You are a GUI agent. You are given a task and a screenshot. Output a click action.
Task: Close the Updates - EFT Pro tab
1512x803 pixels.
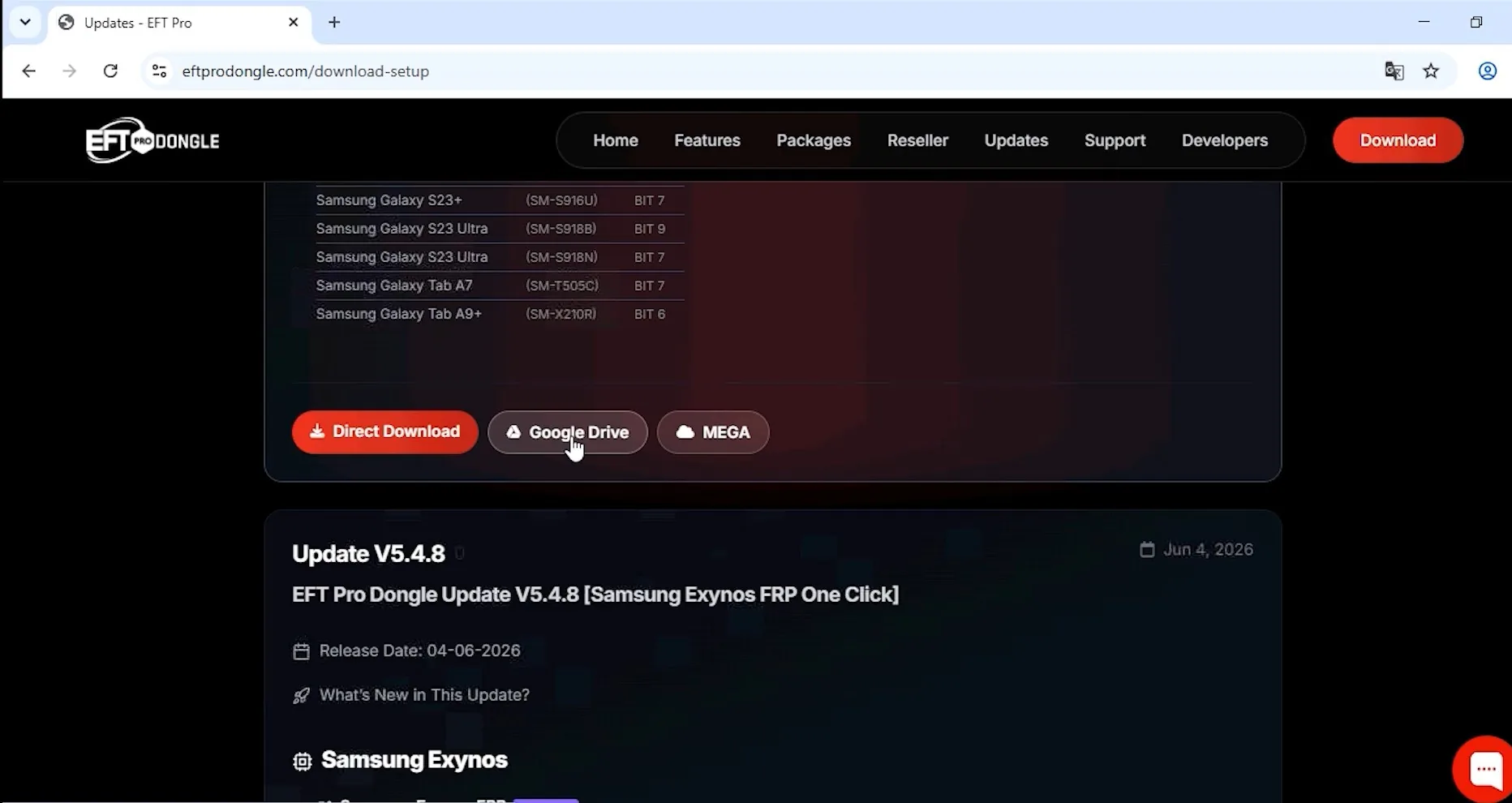(x=294, y=23)
